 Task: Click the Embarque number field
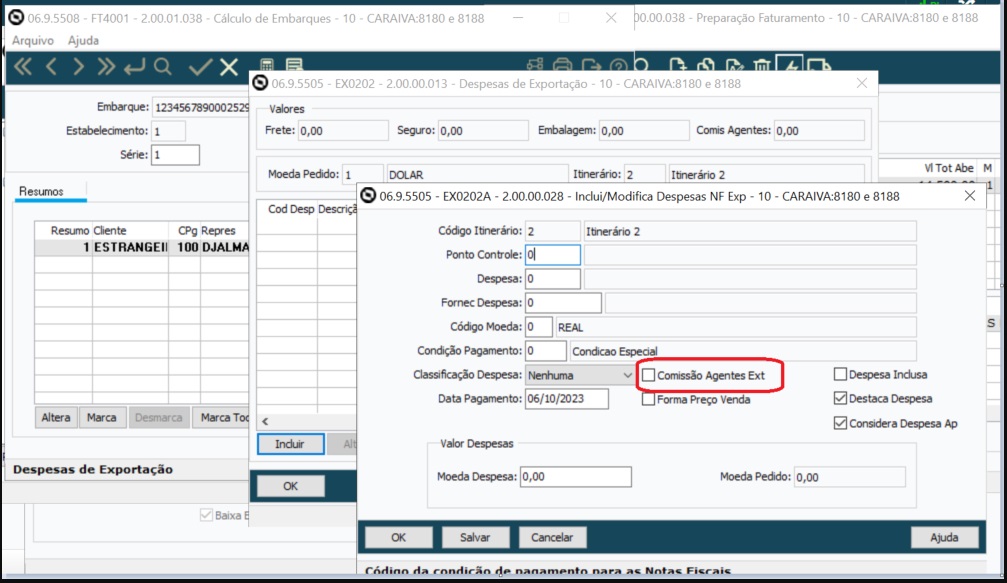(200, 107)
